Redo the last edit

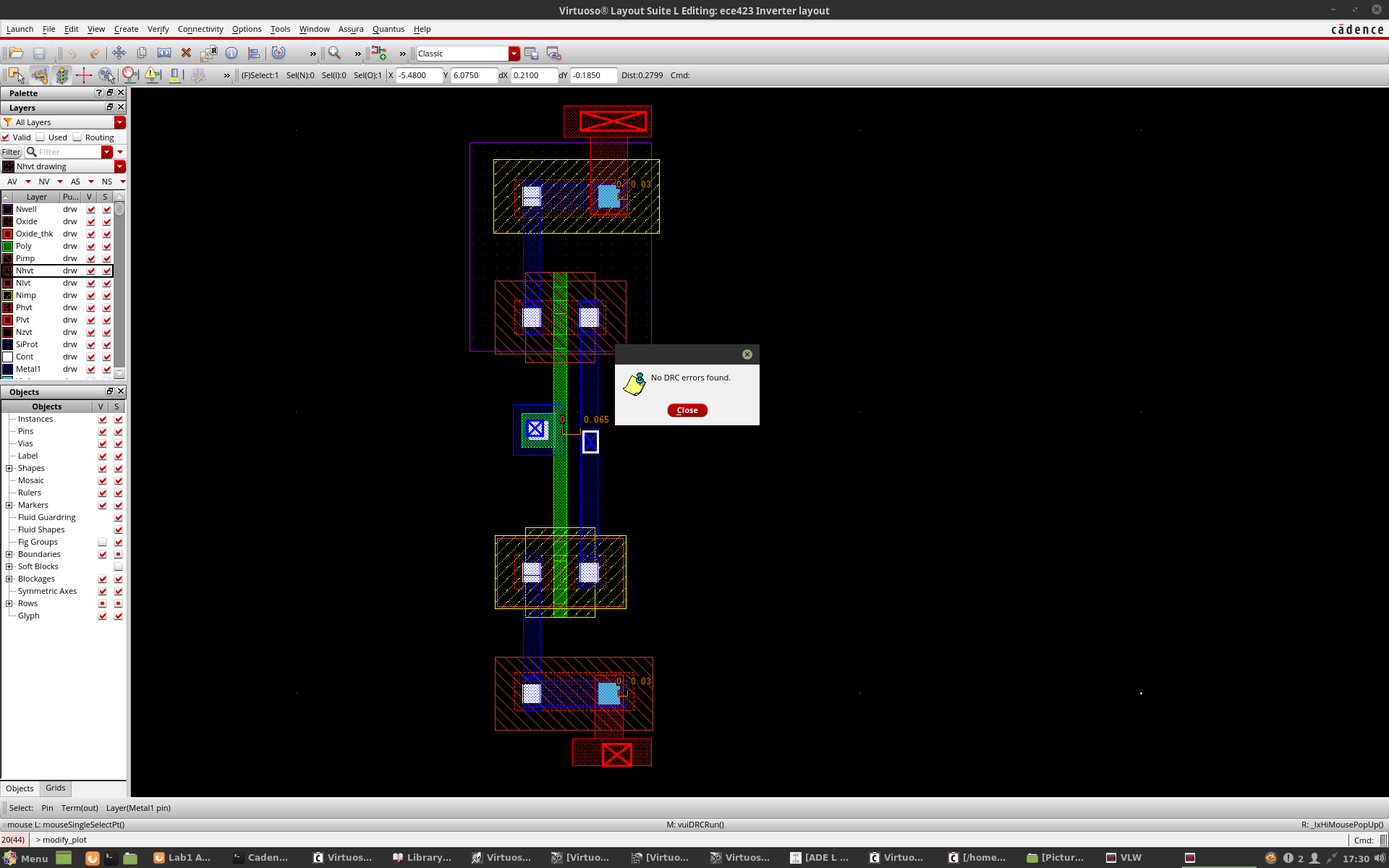tap(94, 53)
